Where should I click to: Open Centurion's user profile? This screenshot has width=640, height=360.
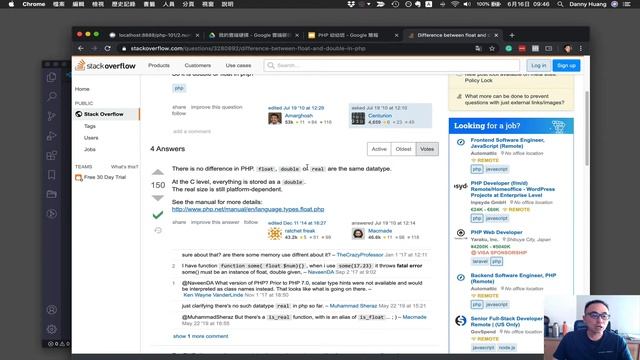pyautogui.click(x=380, y=116)
